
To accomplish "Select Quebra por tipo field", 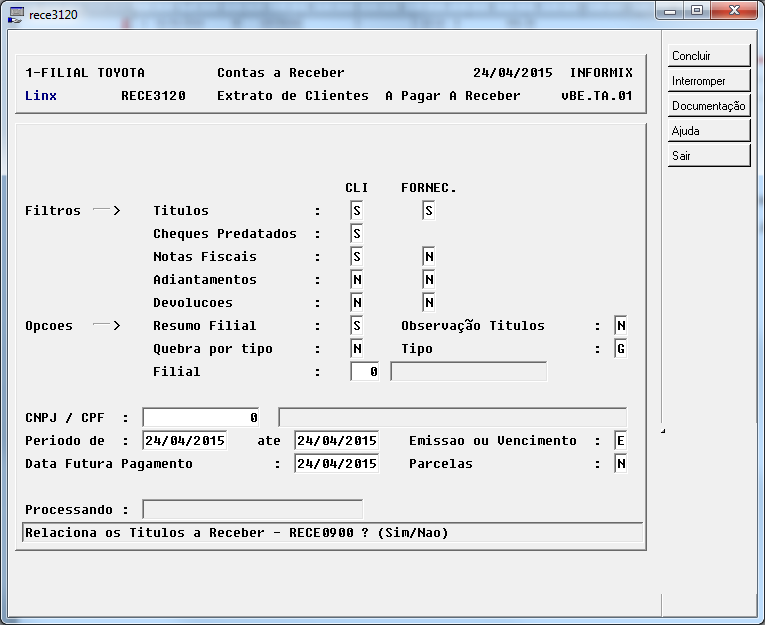I will (357, 348).
